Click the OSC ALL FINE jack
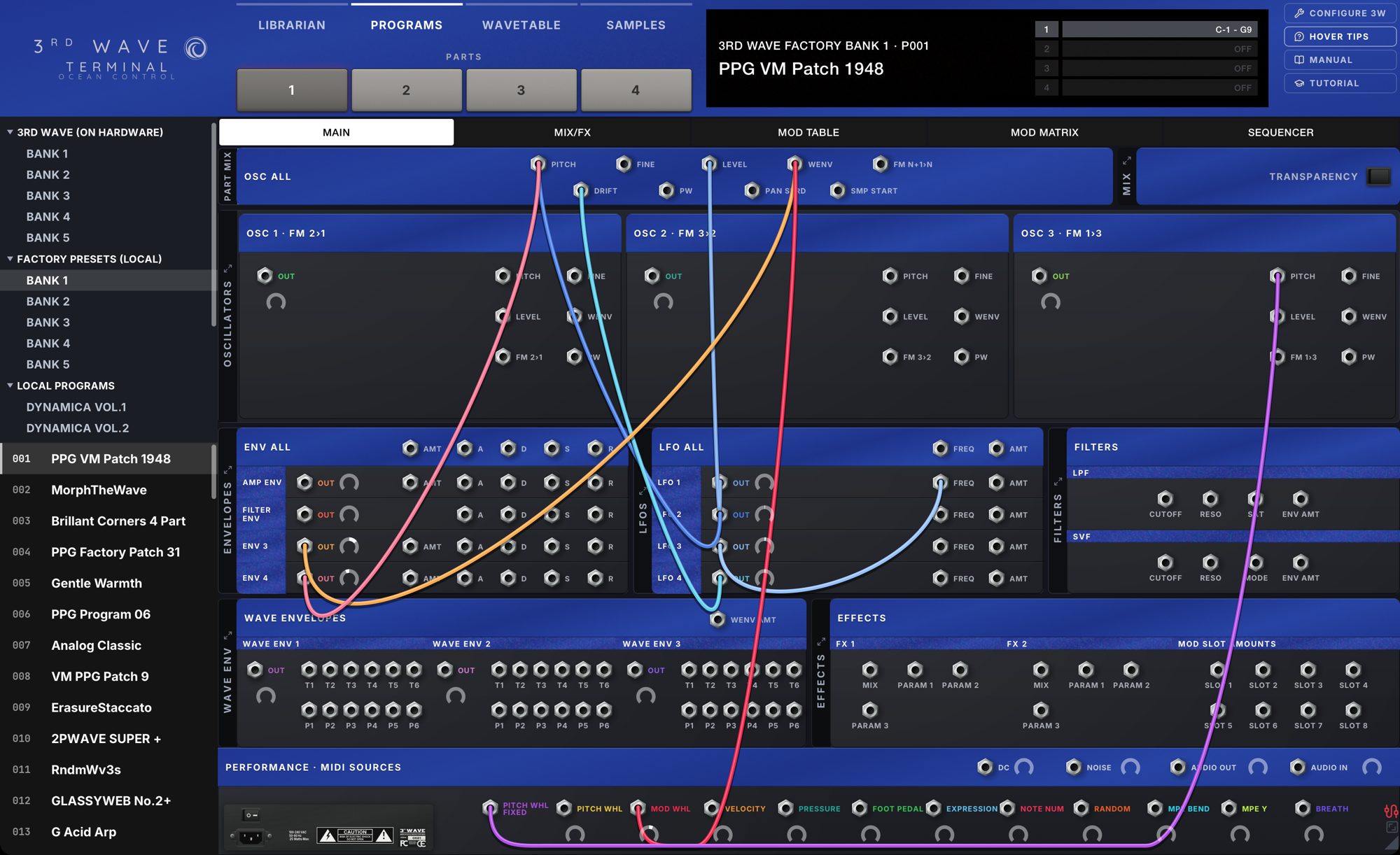Image resolution: width=1400 pixels, height=855 pixels. (x=623, y=164)
